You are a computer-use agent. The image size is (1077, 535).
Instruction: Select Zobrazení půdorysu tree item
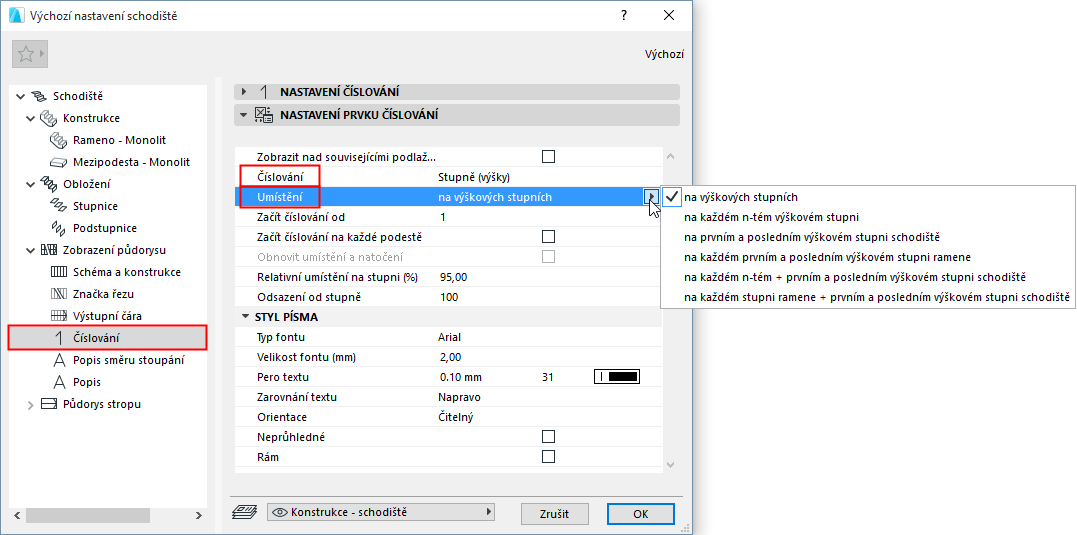pyautogui.click(x=114, y=250)
